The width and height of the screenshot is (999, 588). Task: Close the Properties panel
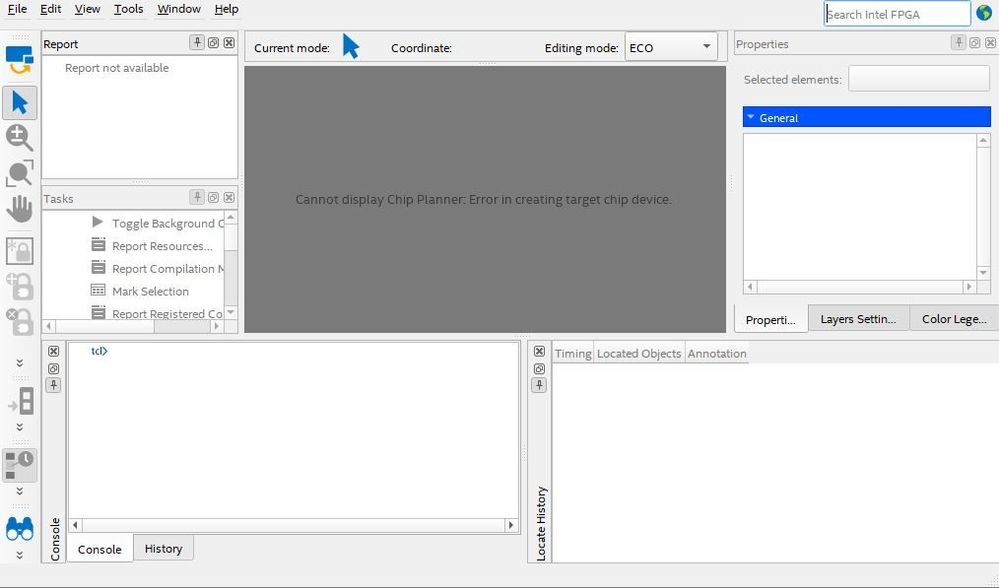coord(990,43)
